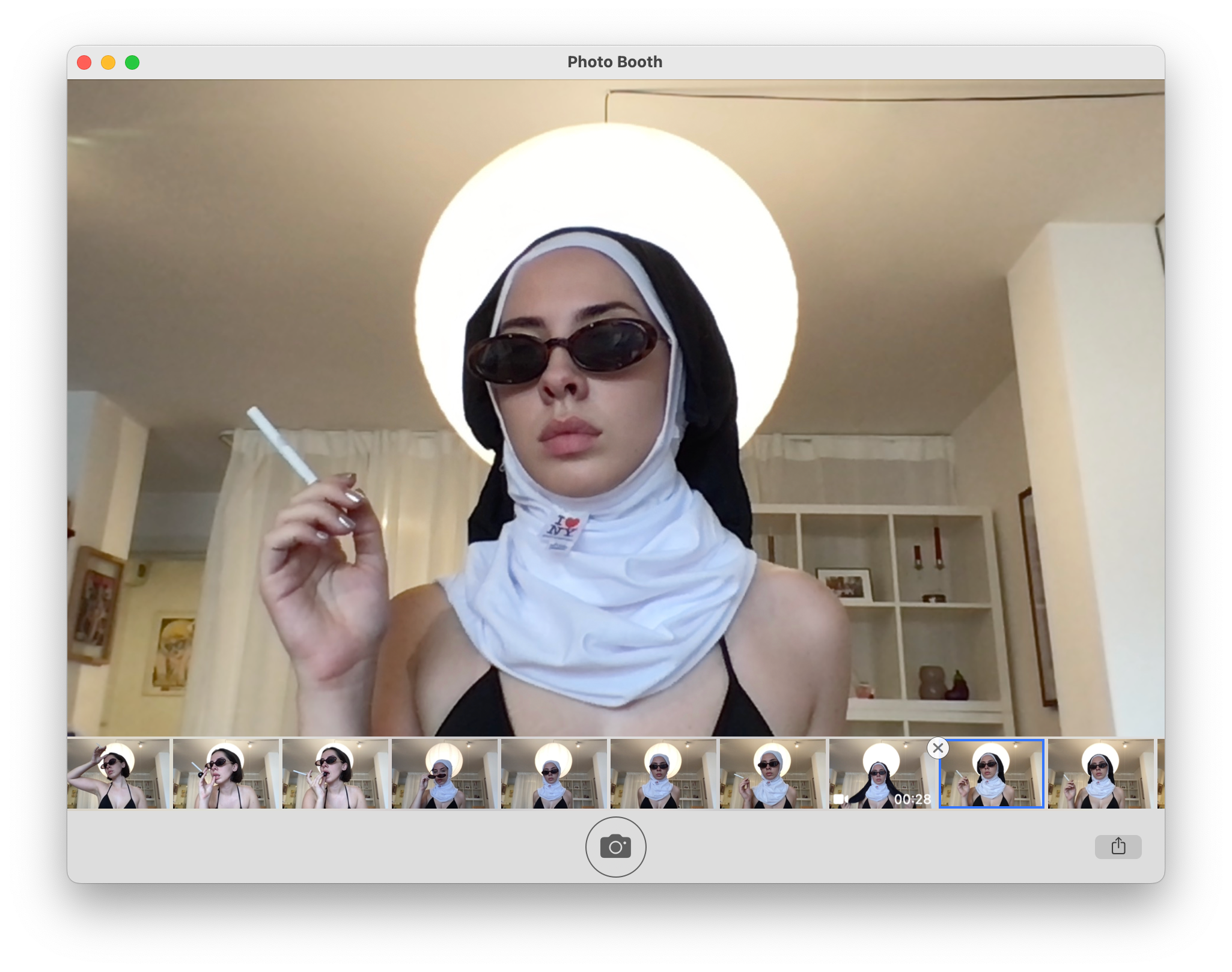Click the video camera icon on the clip thumbnail
The height and width of the screenshot is (972, 1232).
tap(840, 799)
